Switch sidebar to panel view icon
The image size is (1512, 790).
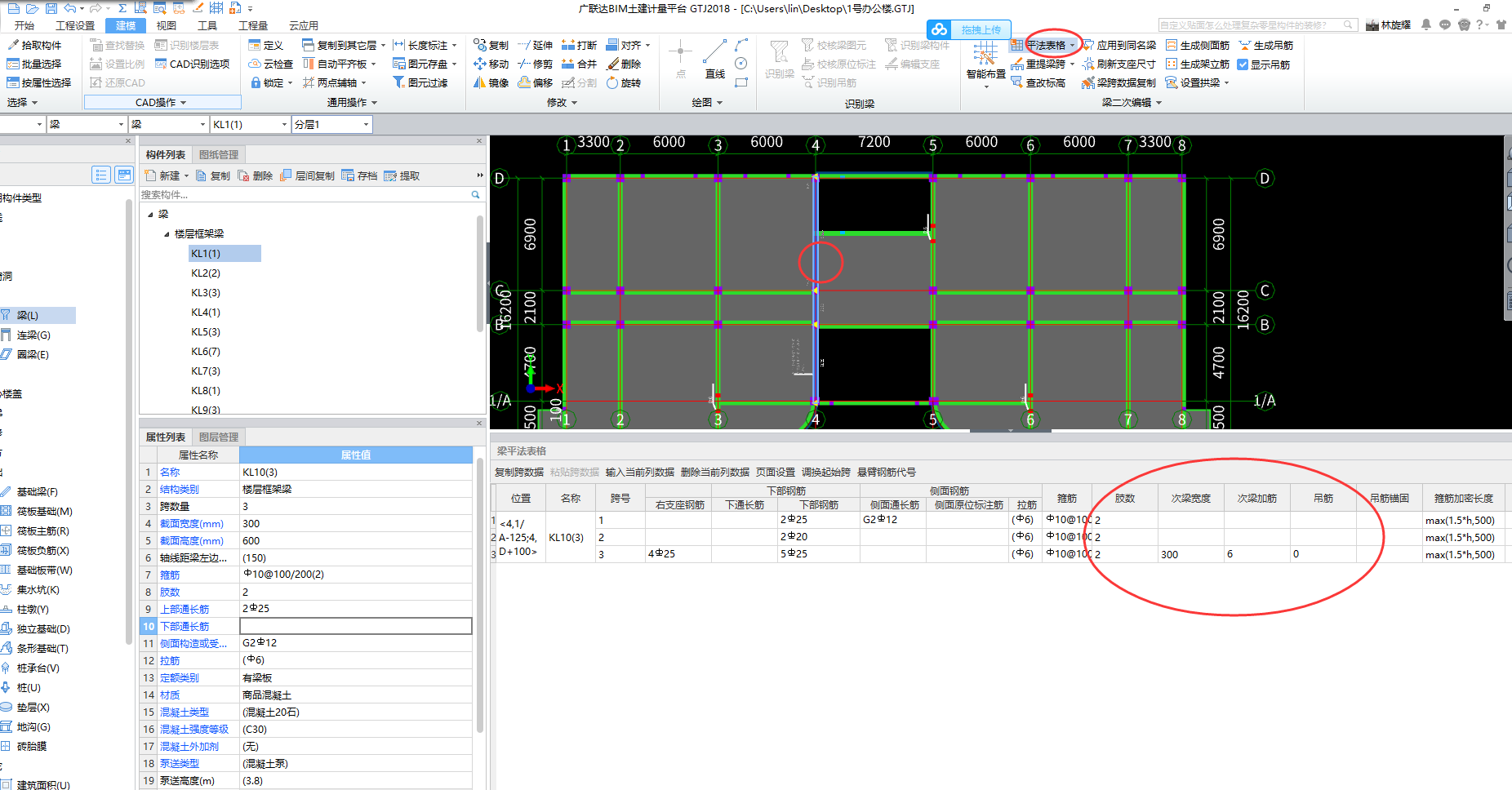pos(124,175)
